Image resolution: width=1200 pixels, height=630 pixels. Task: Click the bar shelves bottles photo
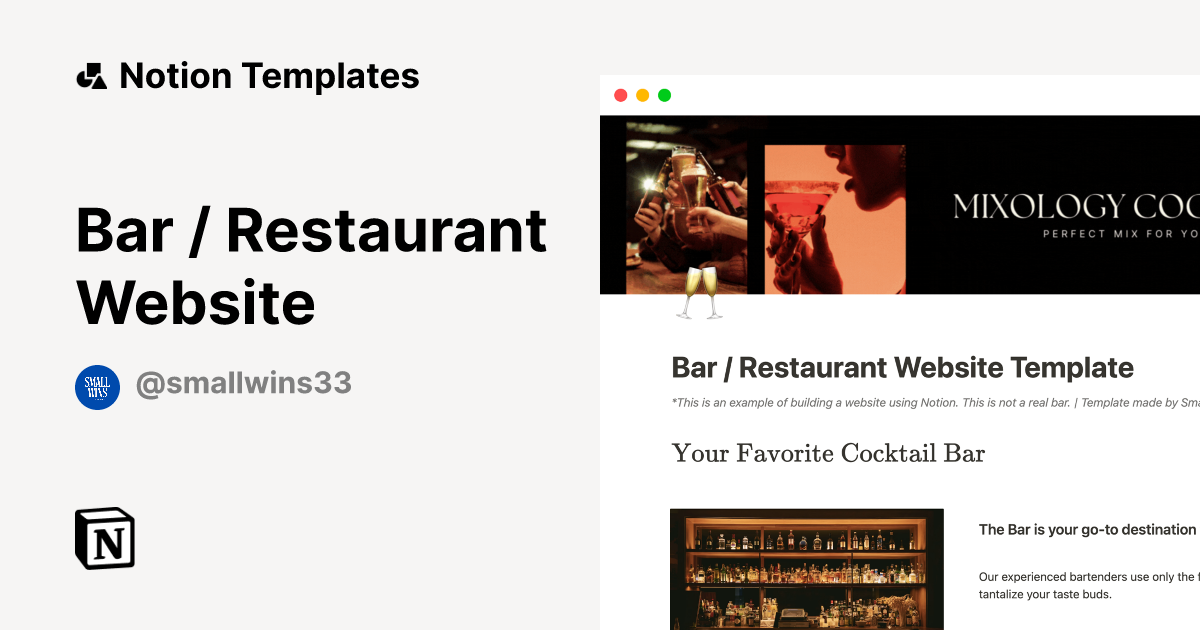[807, 569]
